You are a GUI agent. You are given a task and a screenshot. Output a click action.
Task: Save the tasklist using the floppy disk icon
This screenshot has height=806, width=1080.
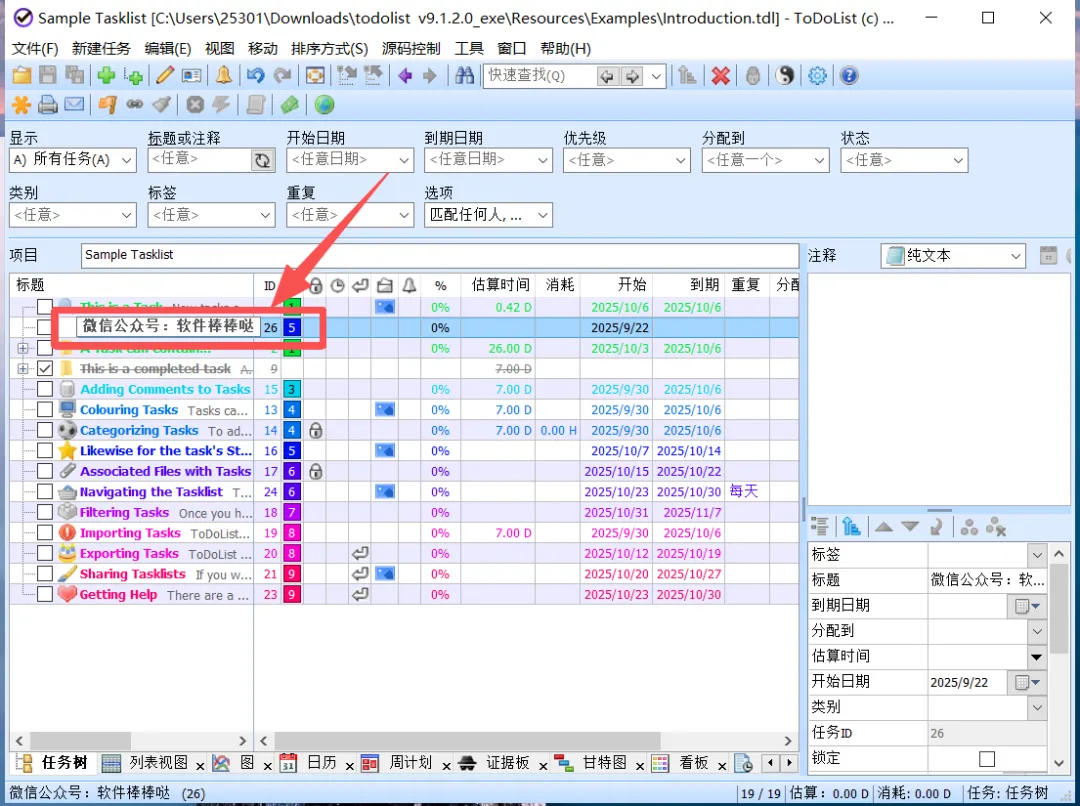pos(48,76)
